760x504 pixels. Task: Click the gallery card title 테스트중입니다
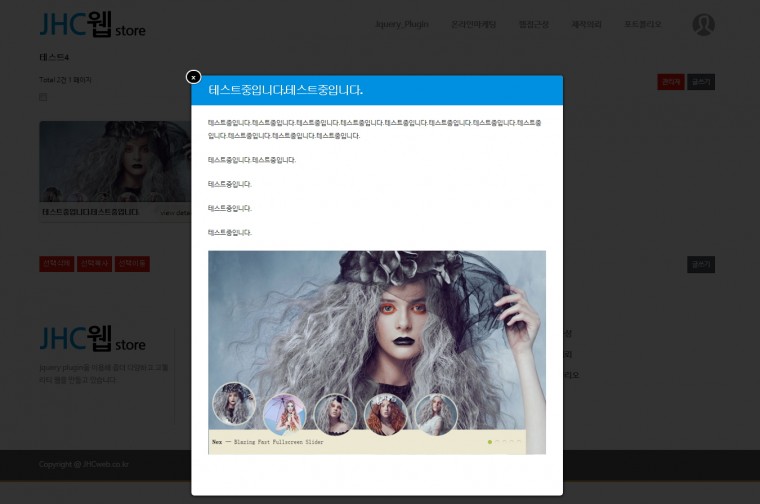pyautogui.click(x=91, y=212)
